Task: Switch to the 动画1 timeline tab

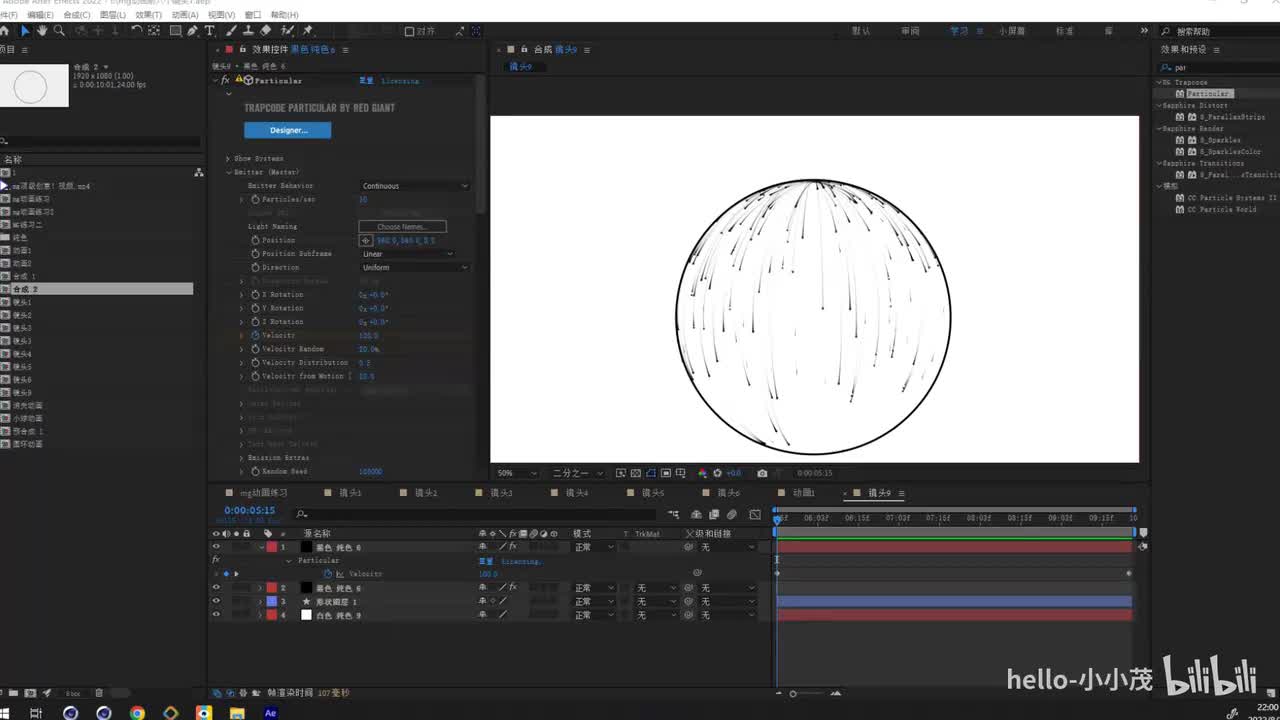Action: coord(804,493)
